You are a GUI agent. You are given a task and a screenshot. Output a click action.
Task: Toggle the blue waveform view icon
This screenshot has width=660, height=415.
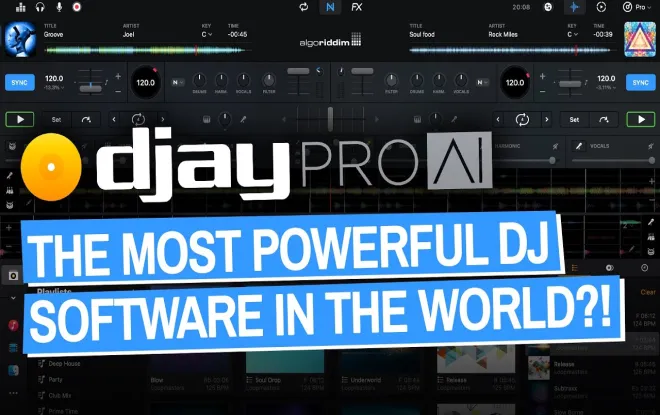click(574, 7)
